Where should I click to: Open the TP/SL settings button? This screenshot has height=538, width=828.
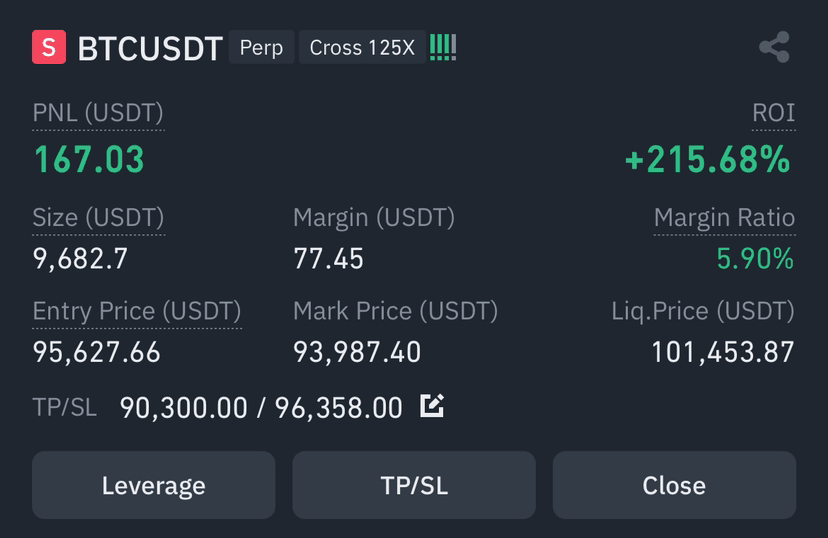(x=414, y=485)
